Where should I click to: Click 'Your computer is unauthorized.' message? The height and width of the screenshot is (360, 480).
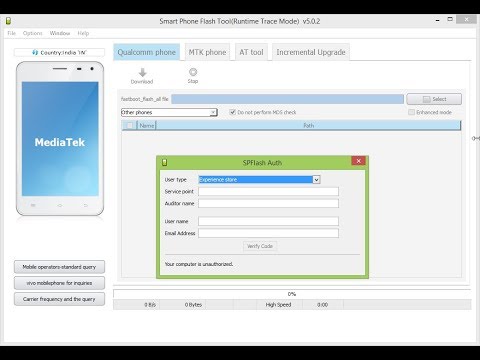click(x=199, y=264)
